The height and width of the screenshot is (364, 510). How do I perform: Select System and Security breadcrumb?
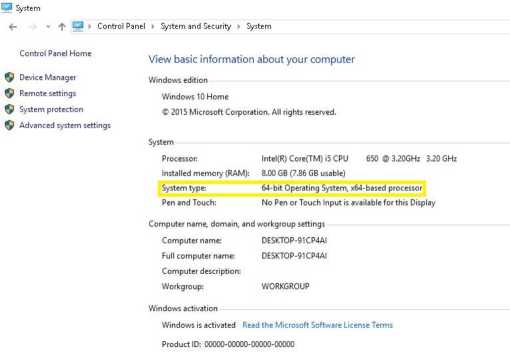click(196, 26)
